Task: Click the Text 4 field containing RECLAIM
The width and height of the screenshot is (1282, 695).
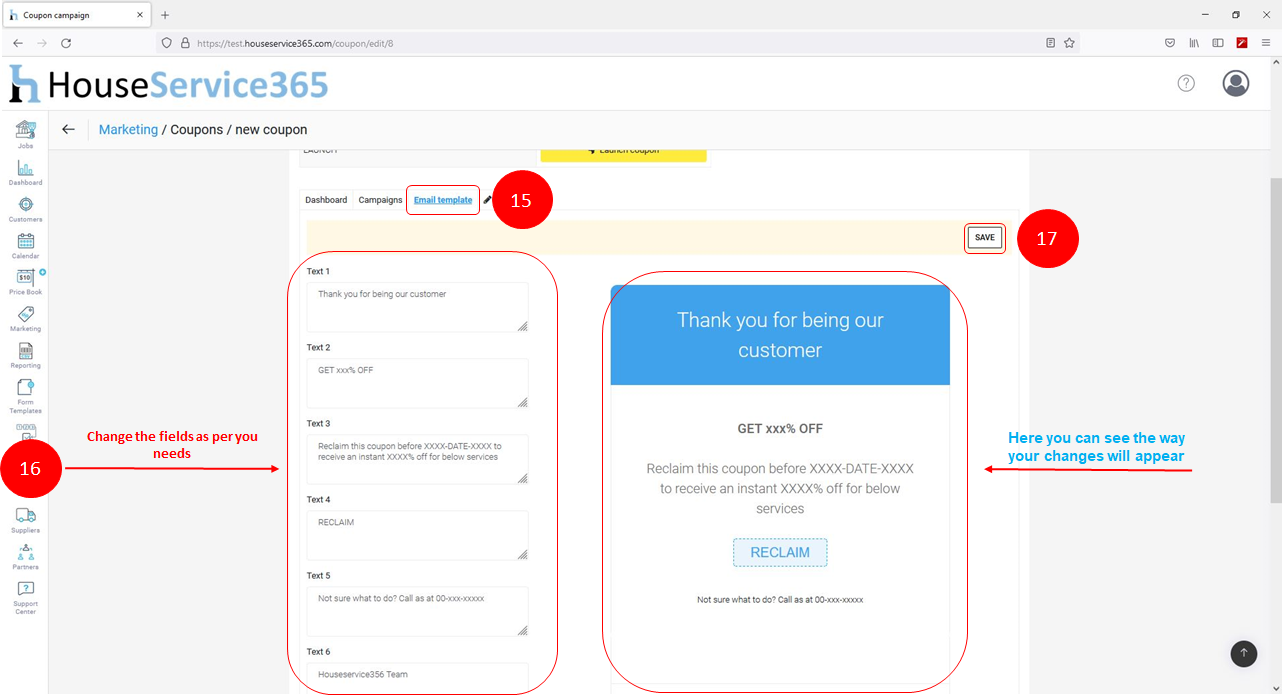Action: [417, 535]
